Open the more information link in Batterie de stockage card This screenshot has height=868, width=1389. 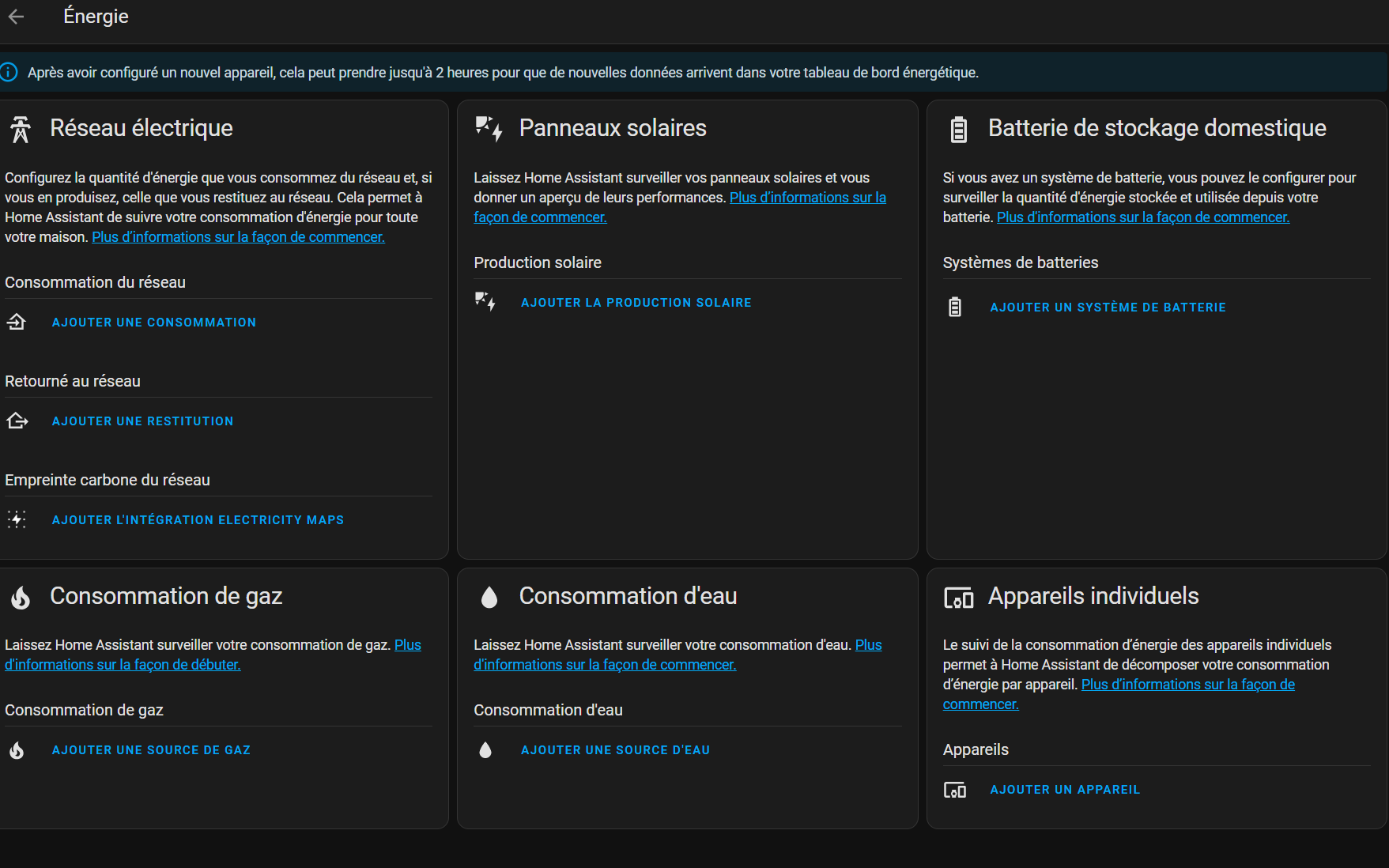pyautogui.click(x=1143, y=217)
